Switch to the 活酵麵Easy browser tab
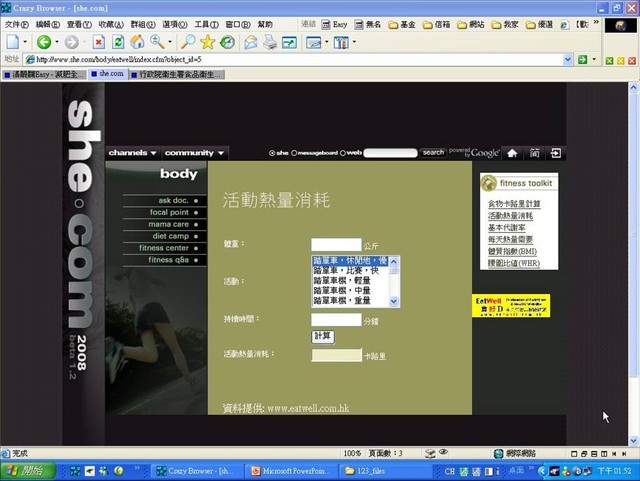This screenshot has height=481, width=640. (44, 74)
